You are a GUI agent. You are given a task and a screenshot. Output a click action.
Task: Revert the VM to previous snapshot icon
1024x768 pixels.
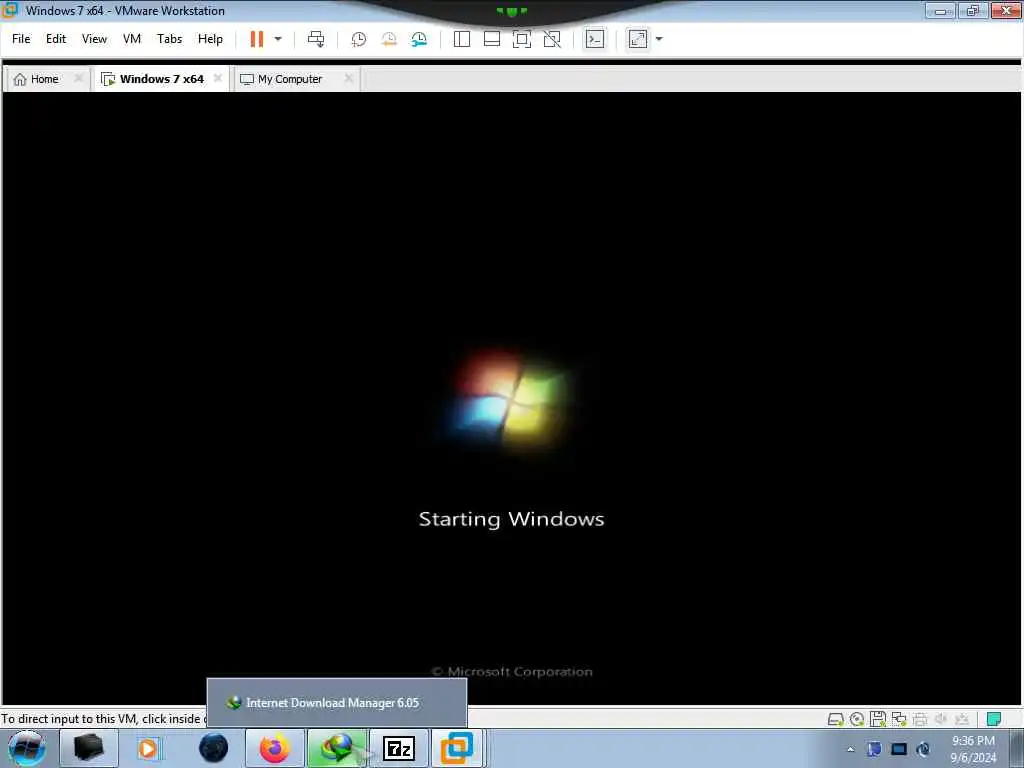tap(389, 39)
